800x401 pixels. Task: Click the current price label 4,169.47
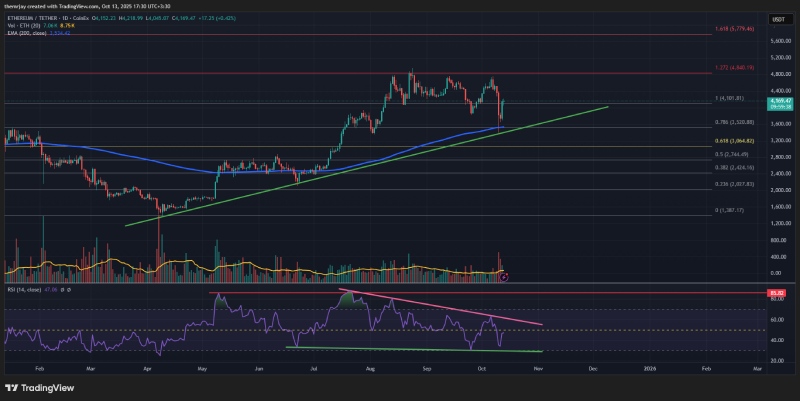(x=775, y=101)
